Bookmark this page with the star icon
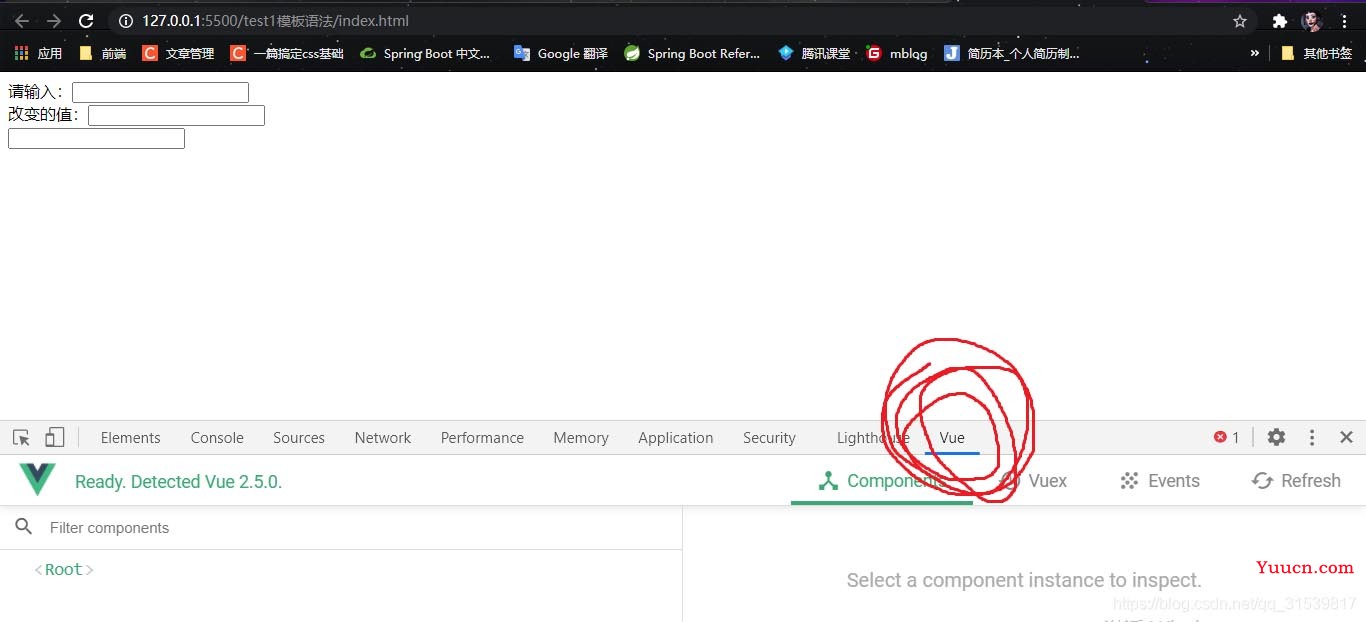 point(1240,21)
